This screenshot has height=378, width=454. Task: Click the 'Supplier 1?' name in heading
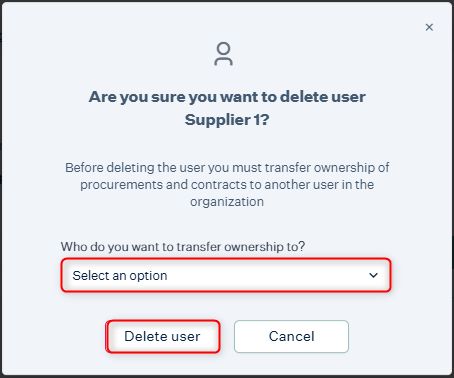[x=227, y=120]
